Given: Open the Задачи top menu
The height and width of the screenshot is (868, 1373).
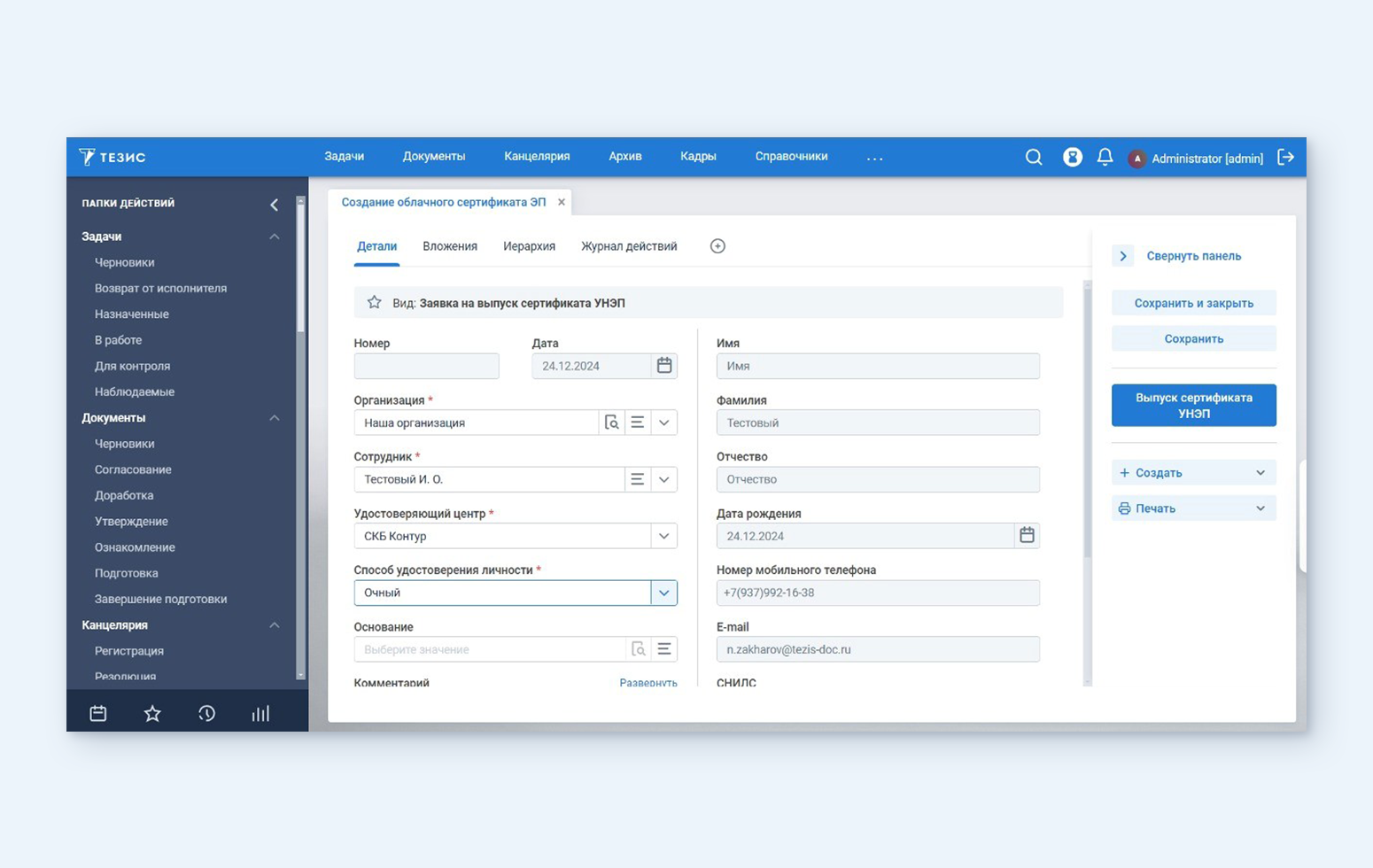Looking at the screenshot, I should coord(344,157).
